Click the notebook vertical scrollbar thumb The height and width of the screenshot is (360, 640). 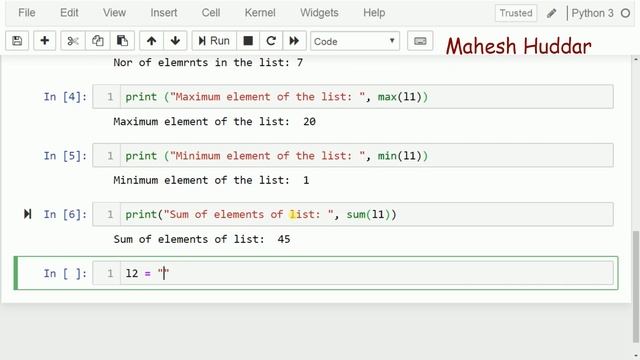coord(636,286)
